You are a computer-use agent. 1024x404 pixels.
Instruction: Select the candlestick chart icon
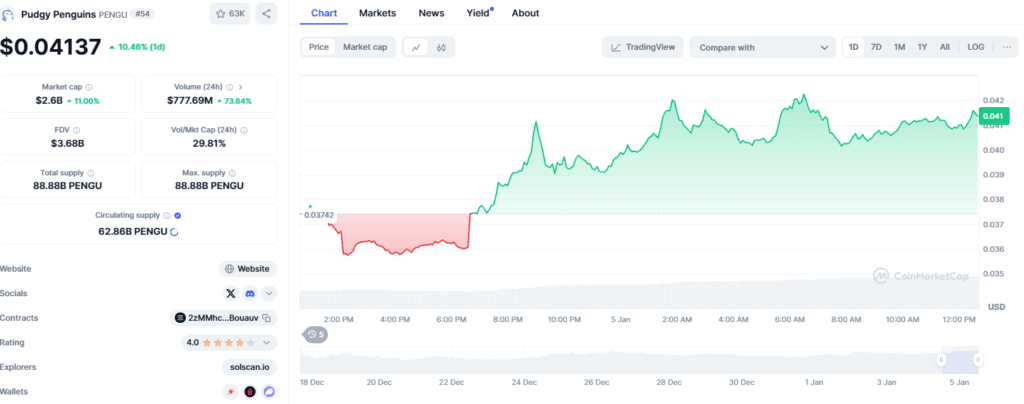click(x=441, y=48)
